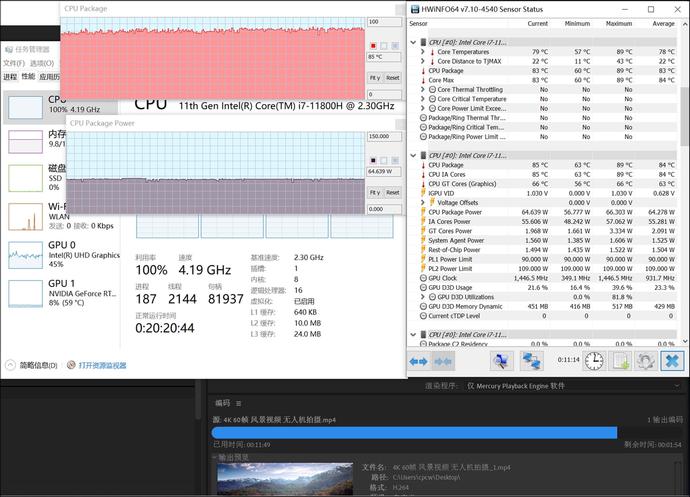The width and height of the screenshot is (690, 497).
Task: Collapse third CPU [#0] group near bottom
Action: (x=413, y=335)
